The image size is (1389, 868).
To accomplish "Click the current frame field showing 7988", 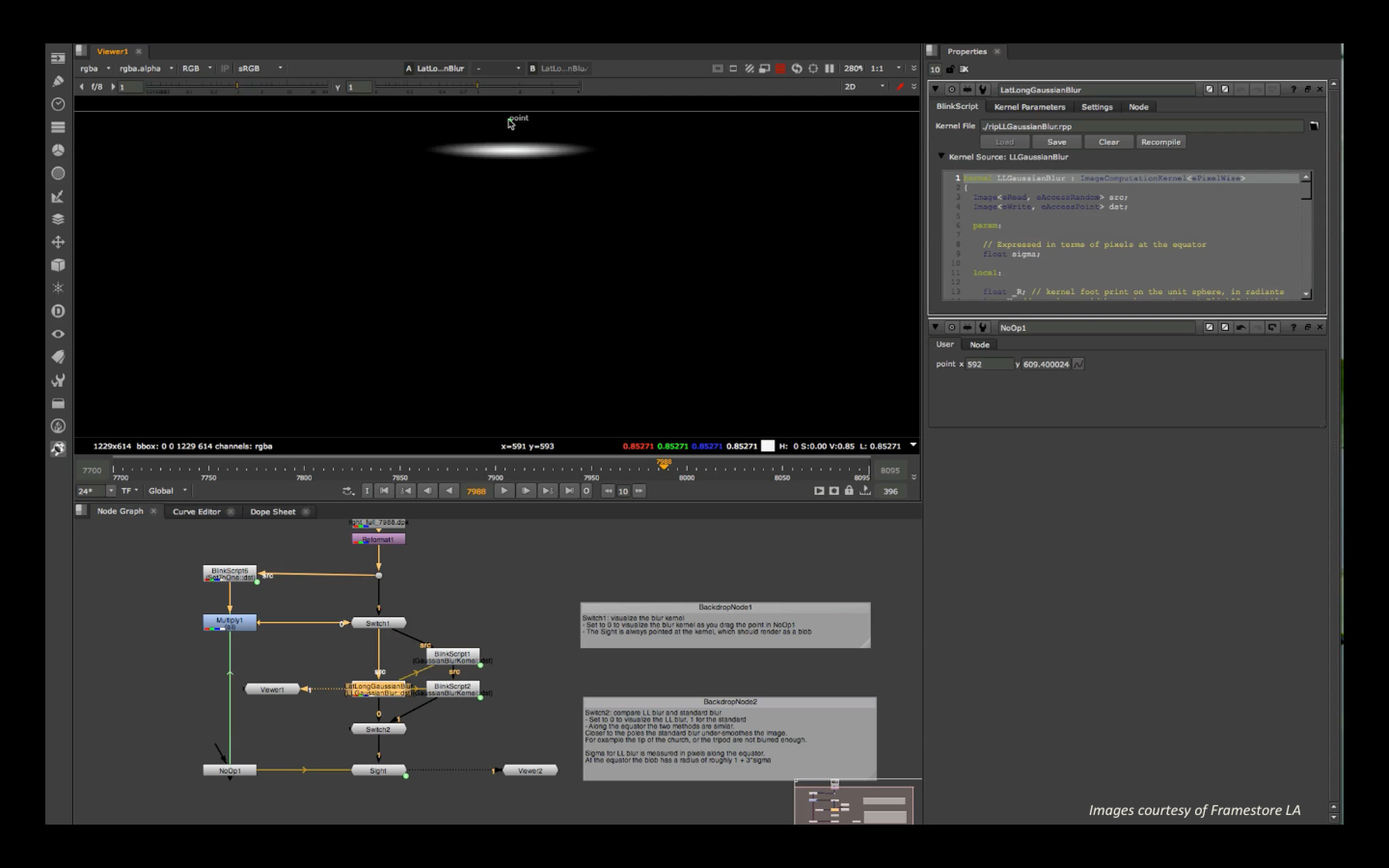I will coord(476,491).
